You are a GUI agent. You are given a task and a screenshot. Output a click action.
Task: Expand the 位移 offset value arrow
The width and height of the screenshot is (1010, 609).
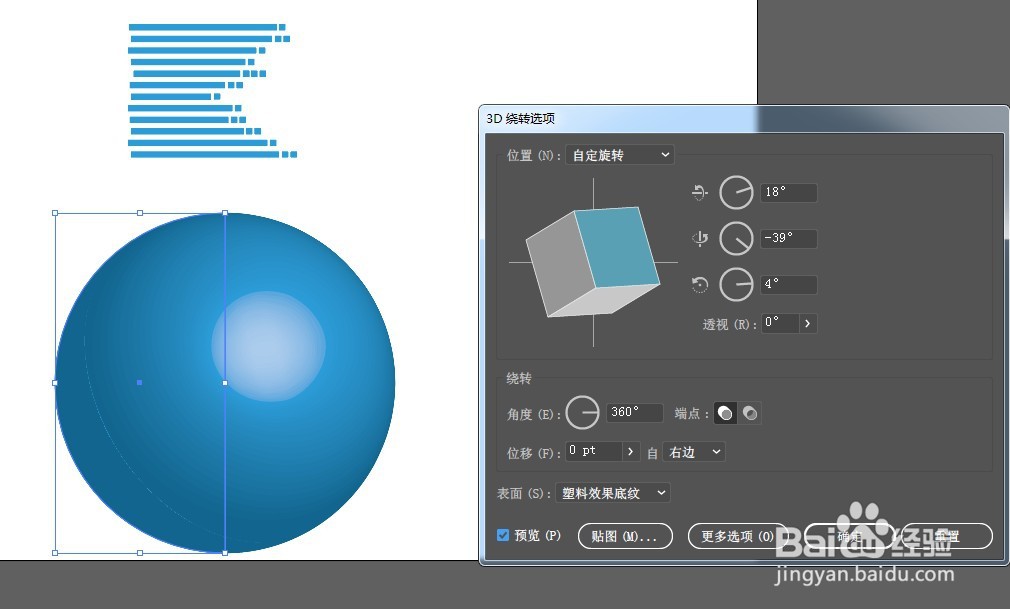631,452
